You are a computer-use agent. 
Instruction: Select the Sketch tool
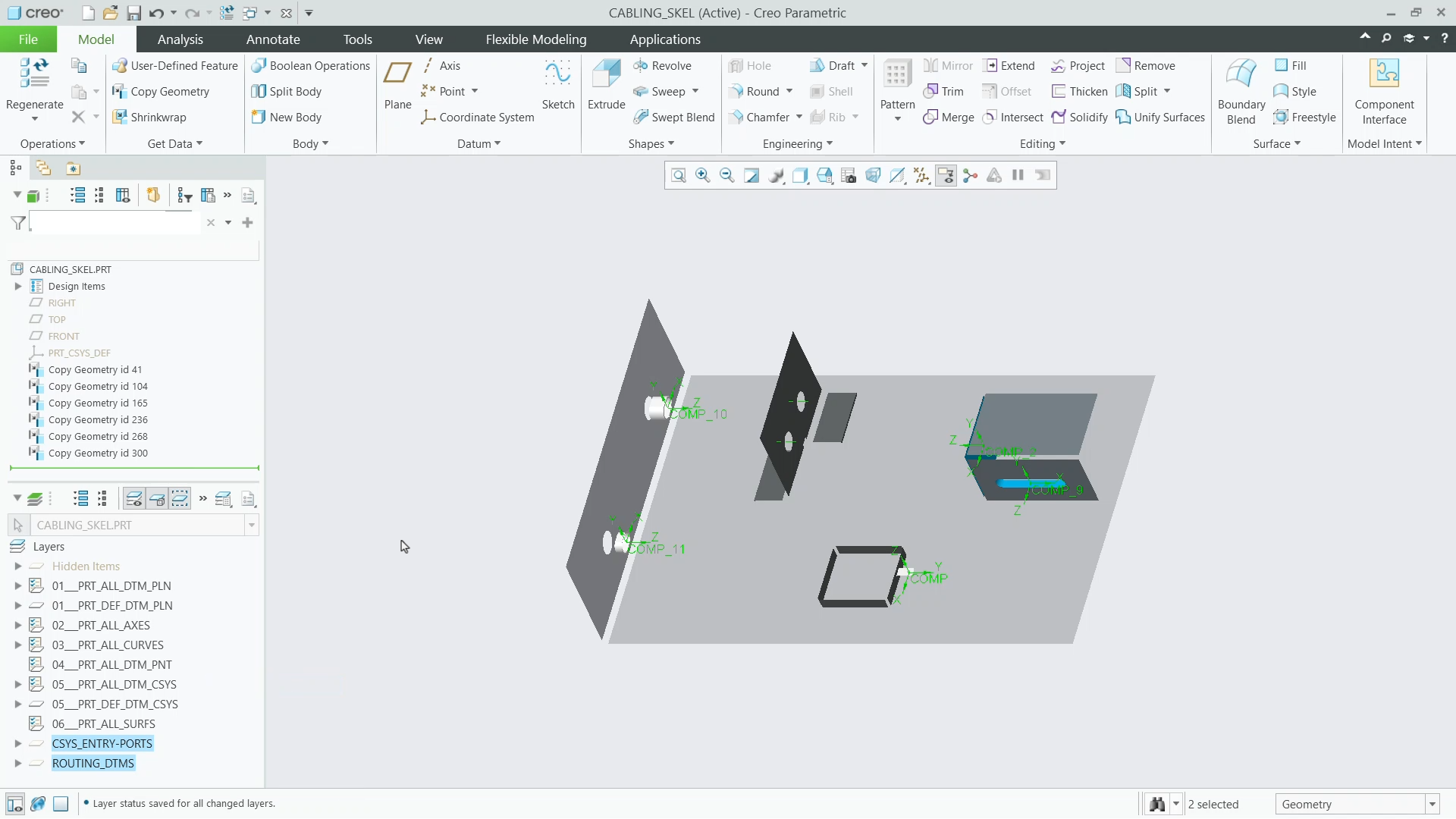[x=558, y=84]
